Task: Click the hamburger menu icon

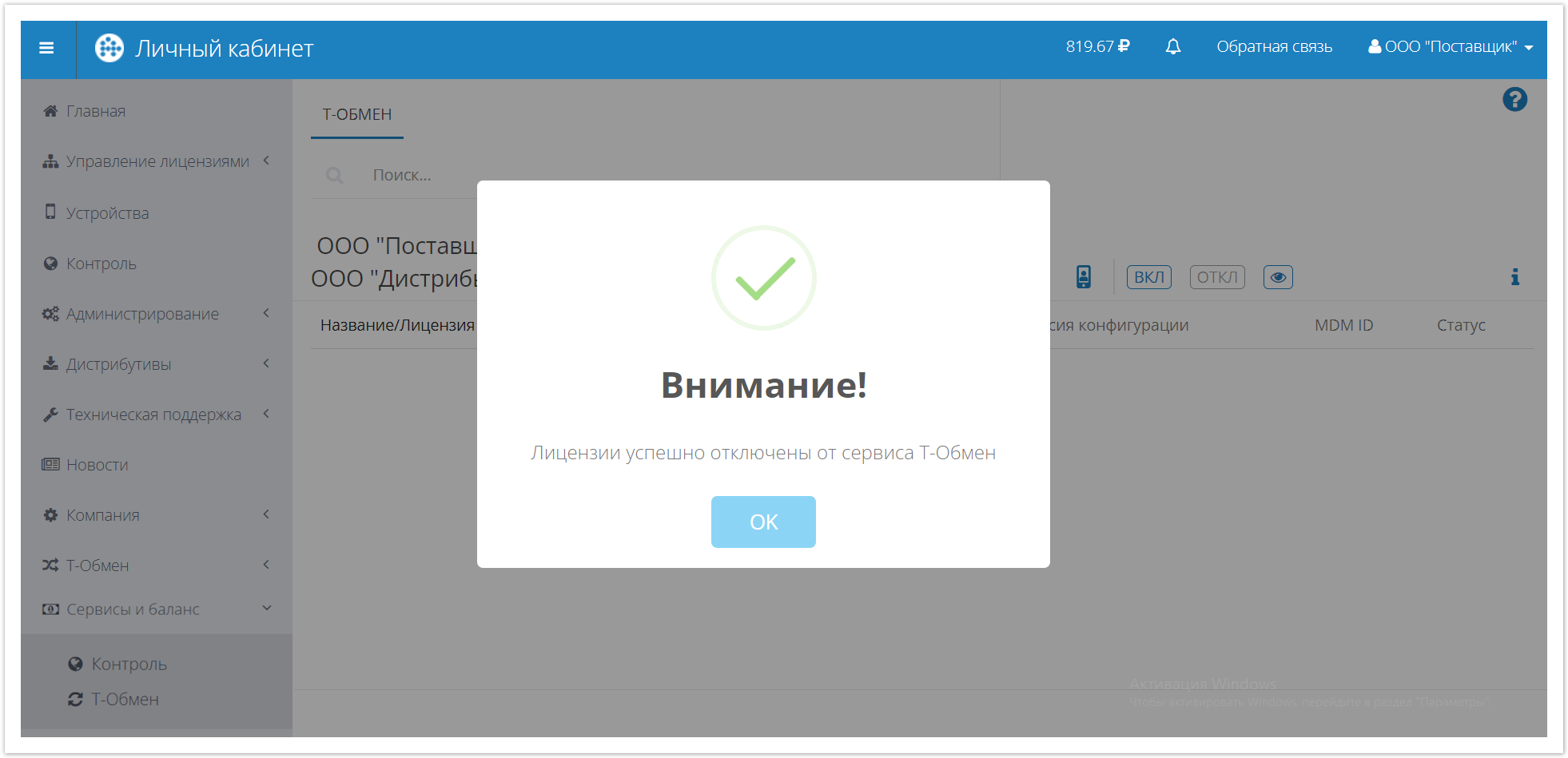Action: coord(46,49)
